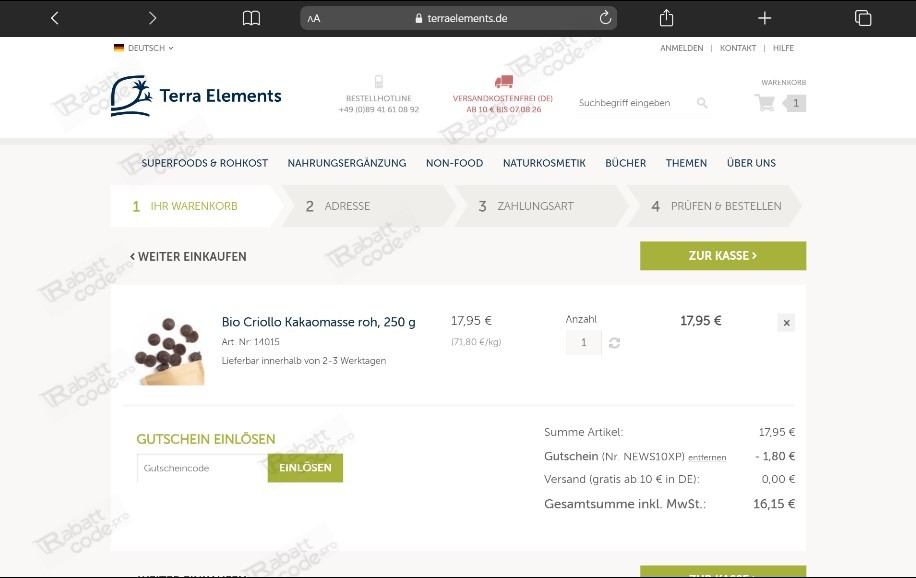Click entfernen next to voucher NEWS10XP

point(707,458)
